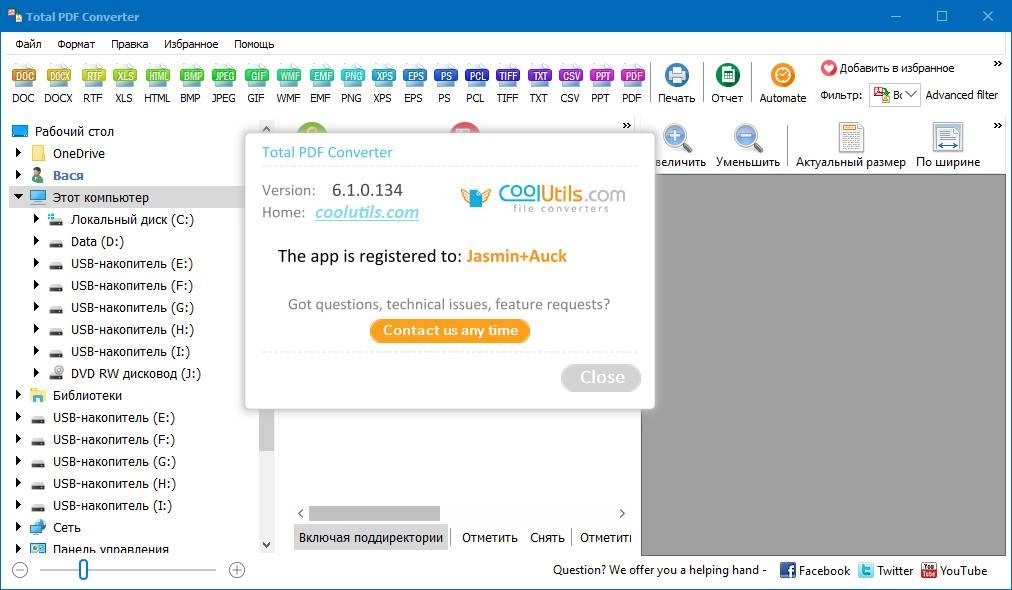Fit preview По ширине
Viewport: 1012px width, 590px height.
pyautogui.click(x=947, y=147)
